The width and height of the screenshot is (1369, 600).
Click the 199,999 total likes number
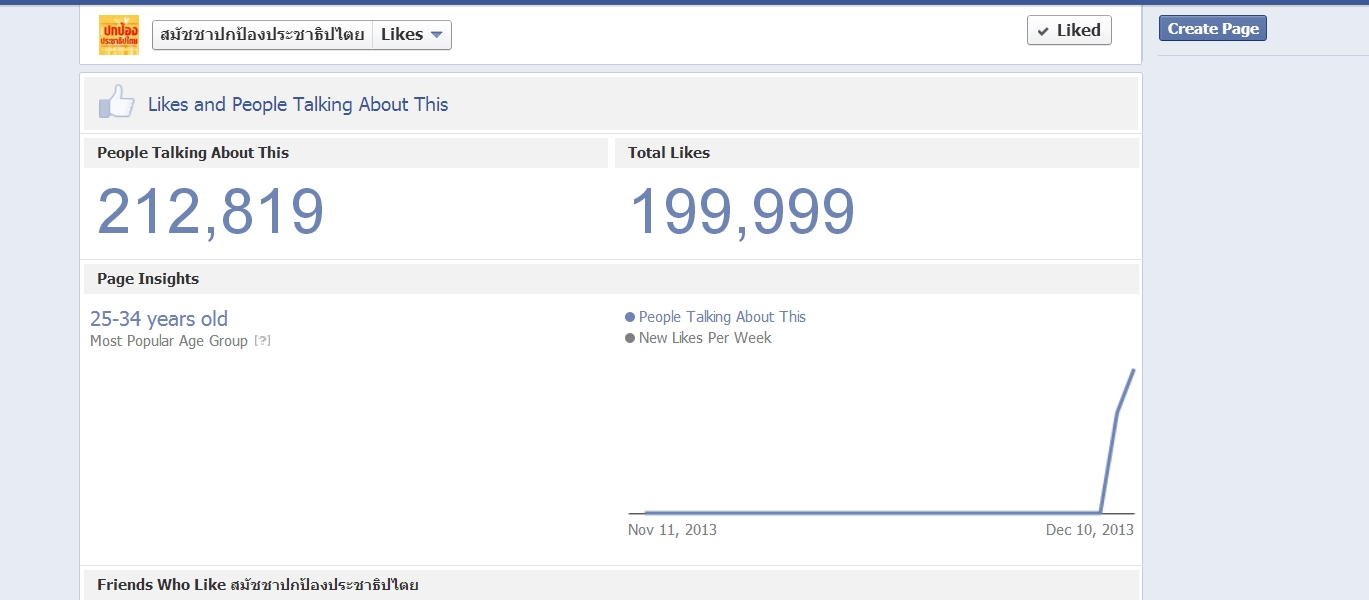point(742,212)
